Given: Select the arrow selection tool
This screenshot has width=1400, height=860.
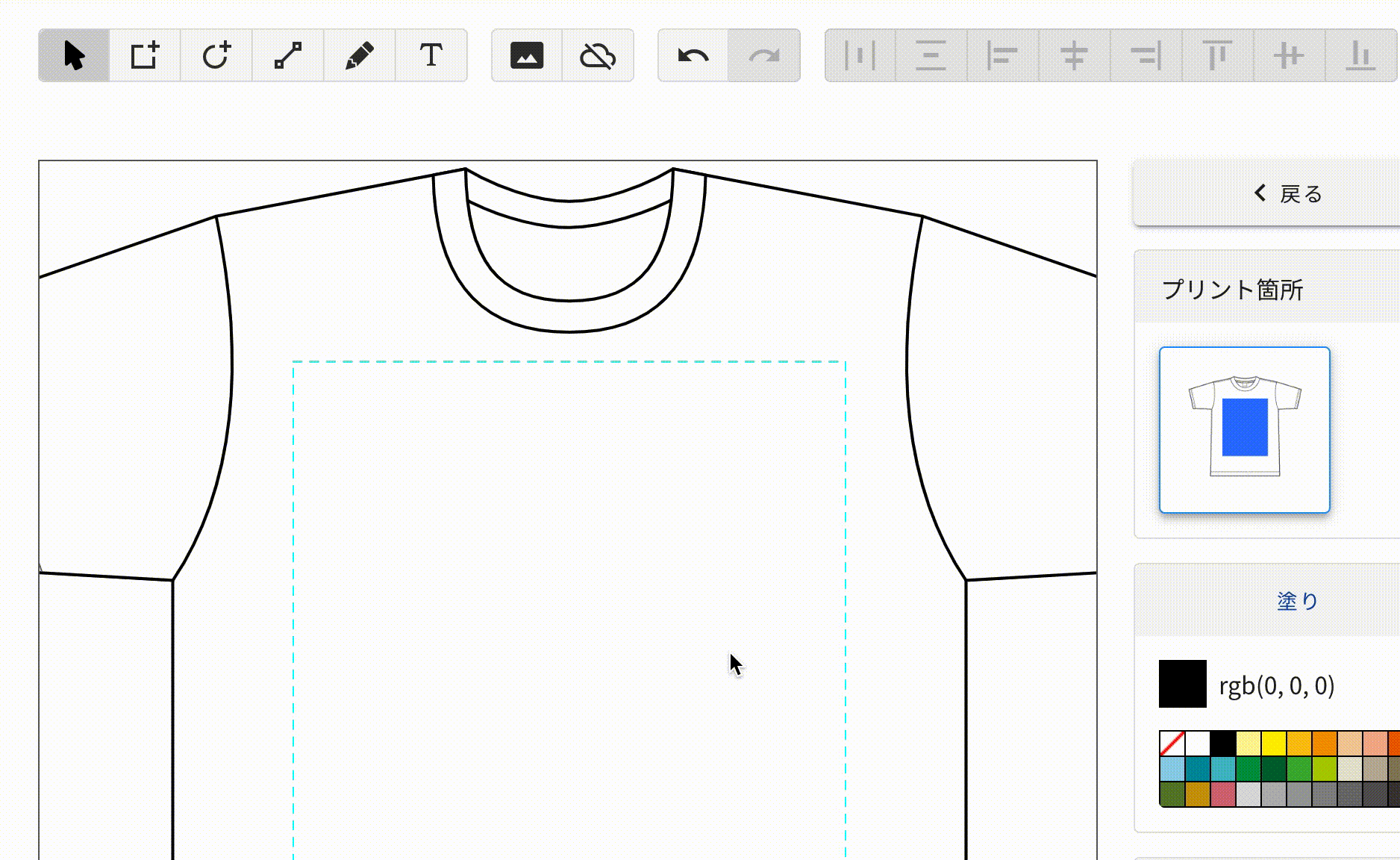Looking at the screenshot, I should [x=74, y=56].
